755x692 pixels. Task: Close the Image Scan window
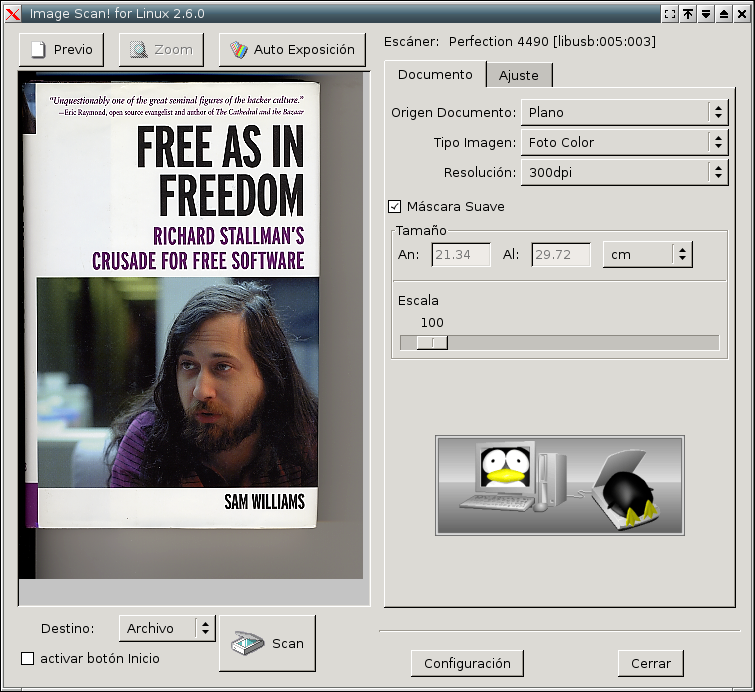point(742,14)
